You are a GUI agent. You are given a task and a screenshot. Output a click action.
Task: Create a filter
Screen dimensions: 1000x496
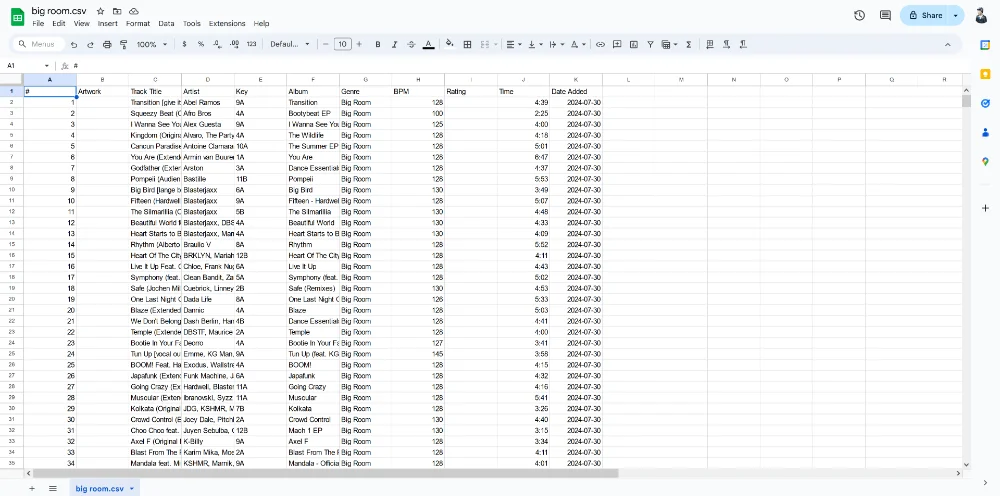651,45
